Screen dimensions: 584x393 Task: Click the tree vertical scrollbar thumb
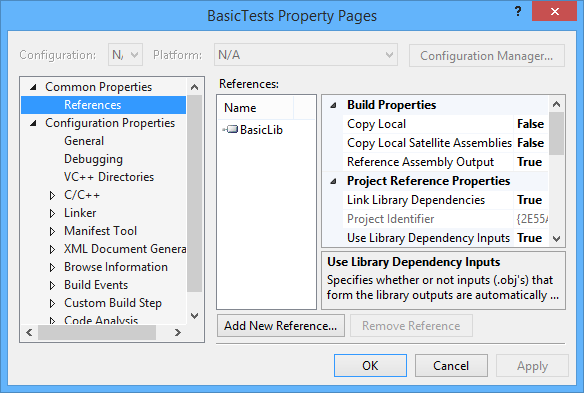click(x=194, y=193)
